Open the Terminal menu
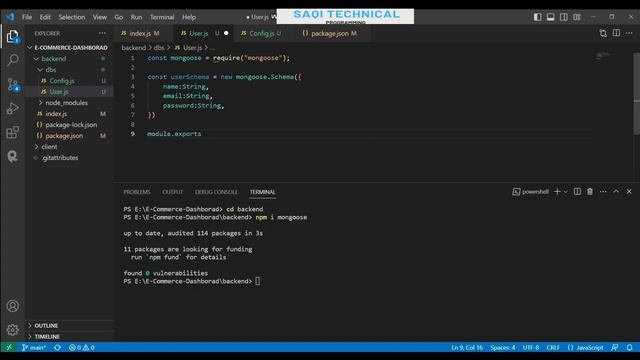640x360 pixels. 162,17
